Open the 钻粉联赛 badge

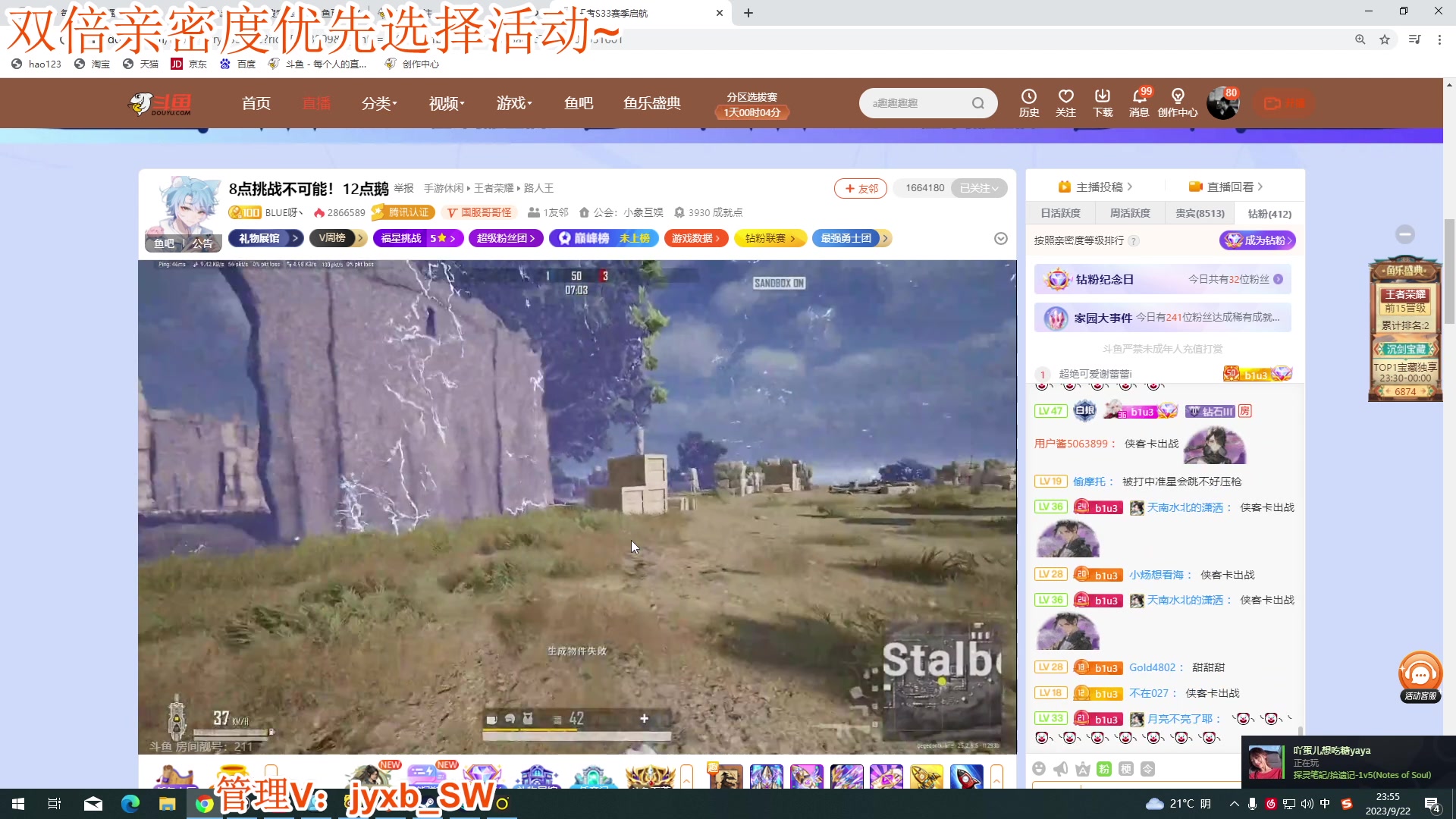pyautogui.click(x=770, y=238)
